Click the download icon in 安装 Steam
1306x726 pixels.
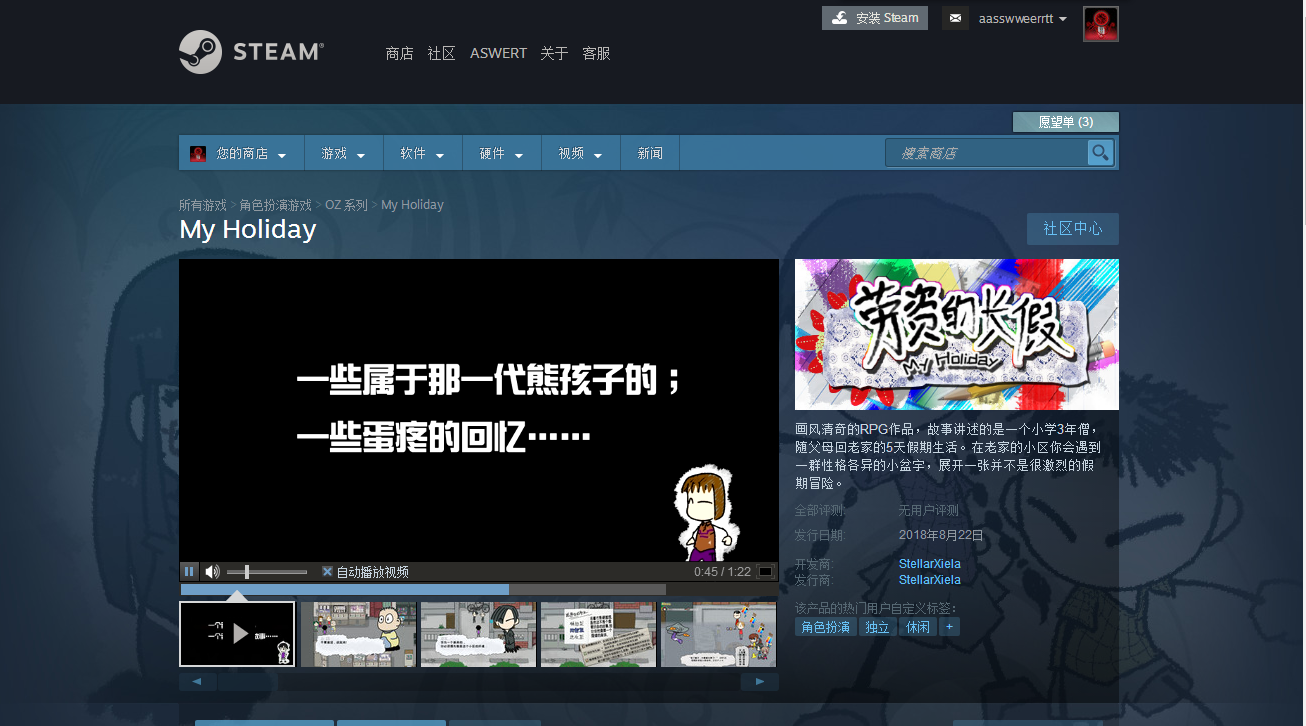840,18
